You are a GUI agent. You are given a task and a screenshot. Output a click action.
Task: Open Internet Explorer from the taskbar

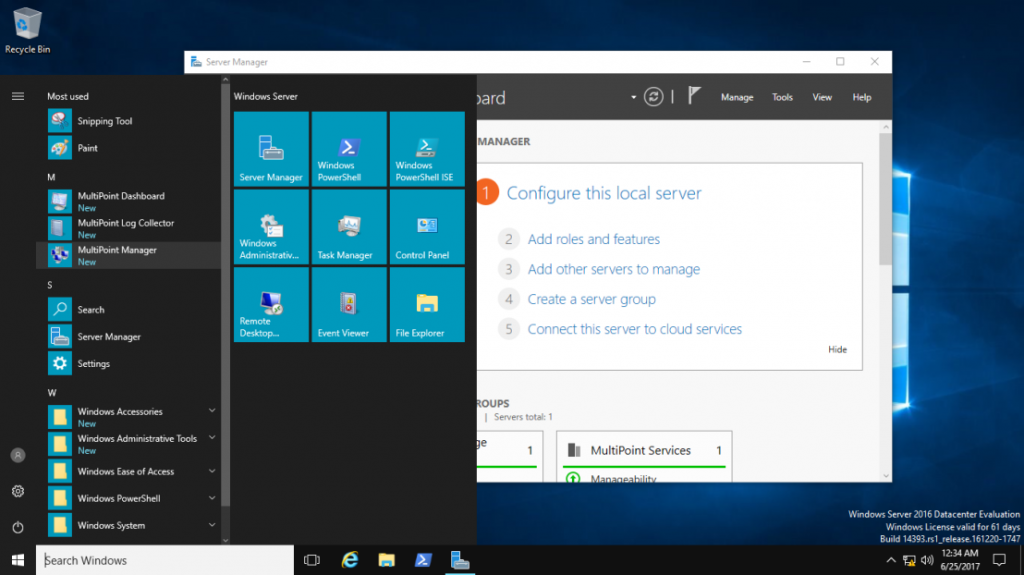point(350,560)
